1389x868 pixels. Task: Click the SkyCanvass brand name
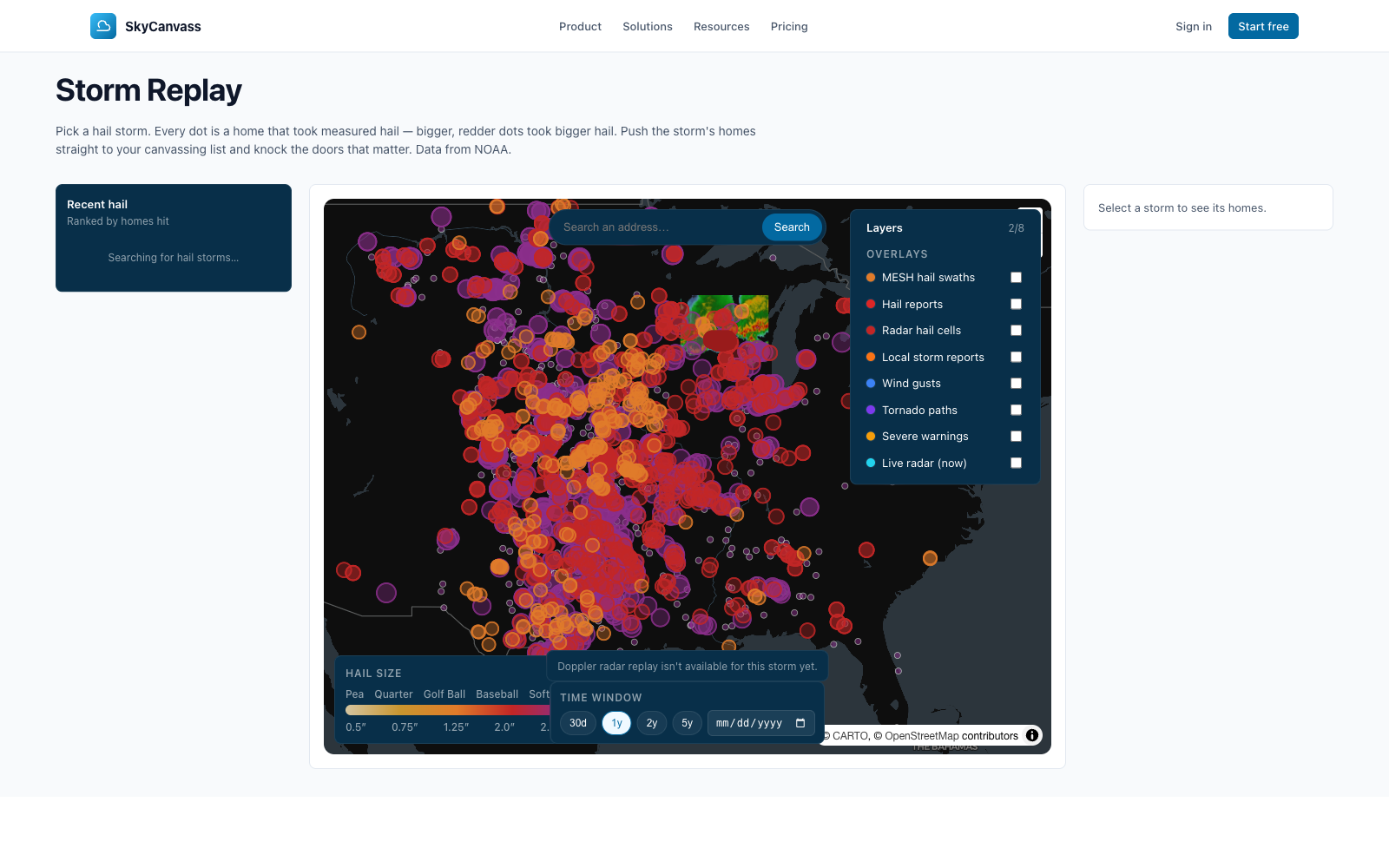coord(163,27)
